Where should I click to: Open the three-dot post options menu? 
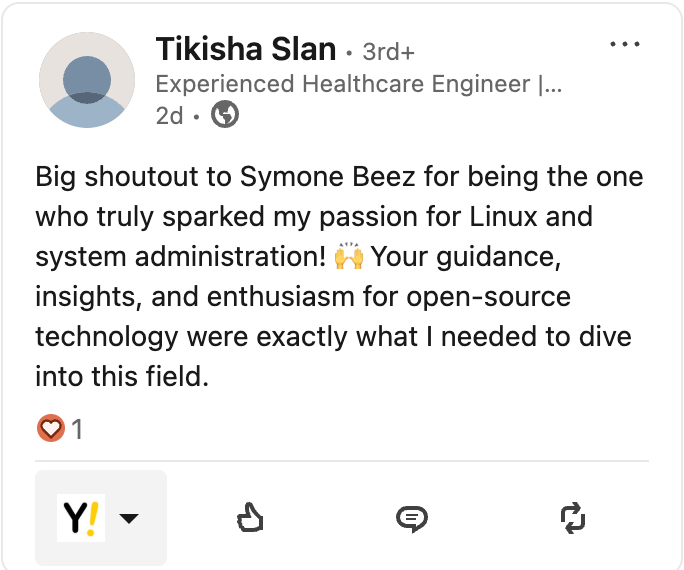pos(625,44)
